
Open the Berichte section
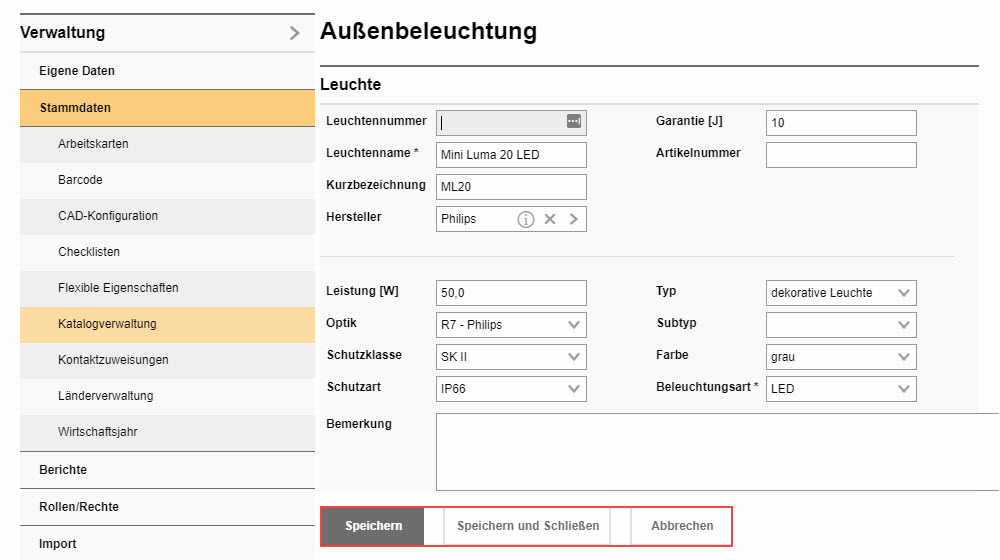pos(63,470)
